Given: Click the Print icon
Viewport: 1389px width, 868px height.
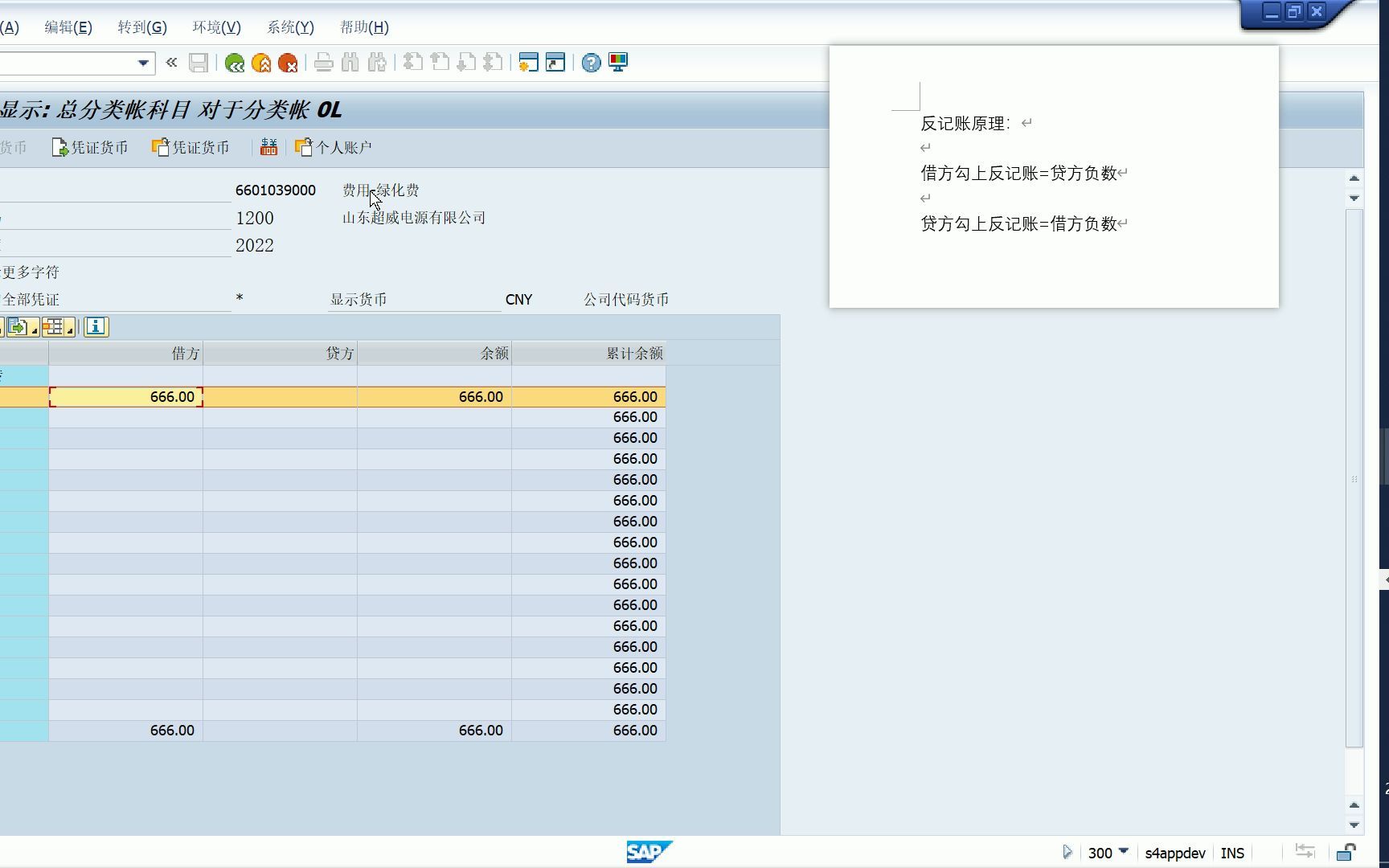Looking at the screenshot, I should 324,63.
